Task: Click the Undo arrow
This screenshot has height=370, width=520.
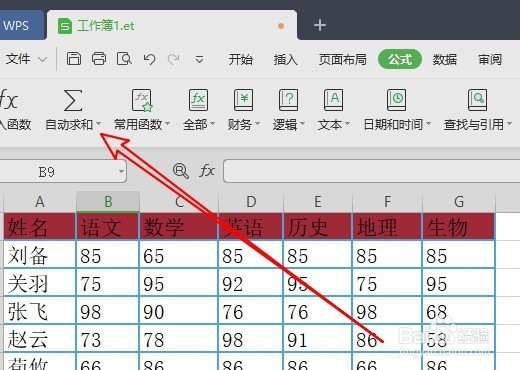Action: [x=149, y=59]
